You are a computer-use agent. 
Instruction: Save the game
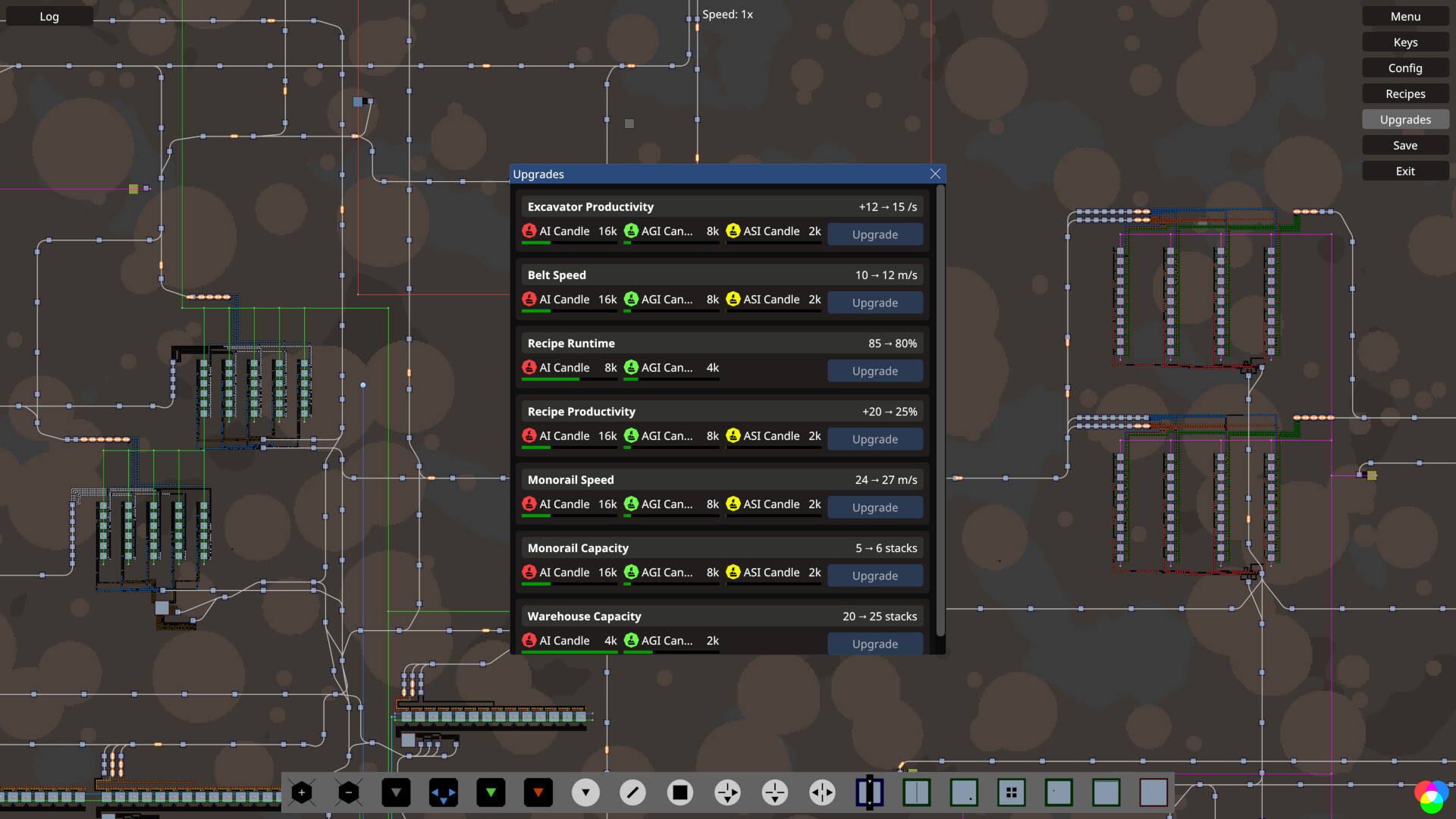[x=1404, y=145]
